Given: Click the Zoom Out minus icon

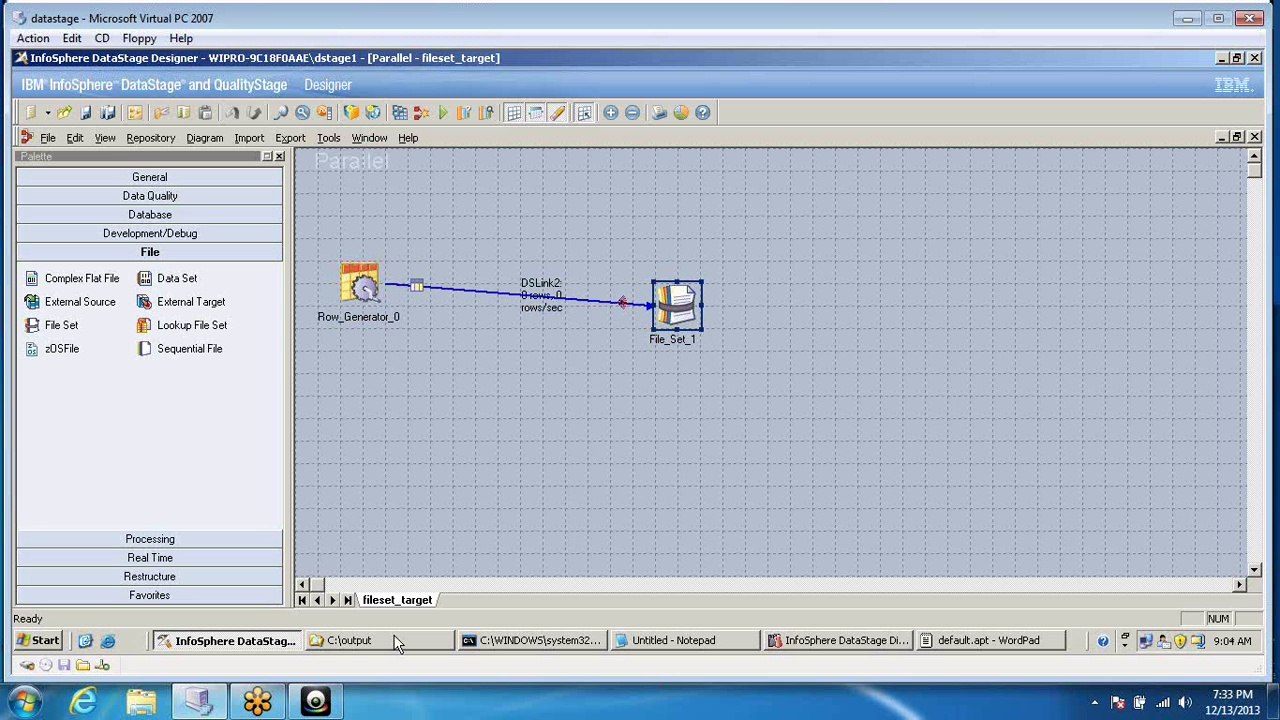Looking at the screenshot, I should (x=632, y=113).
